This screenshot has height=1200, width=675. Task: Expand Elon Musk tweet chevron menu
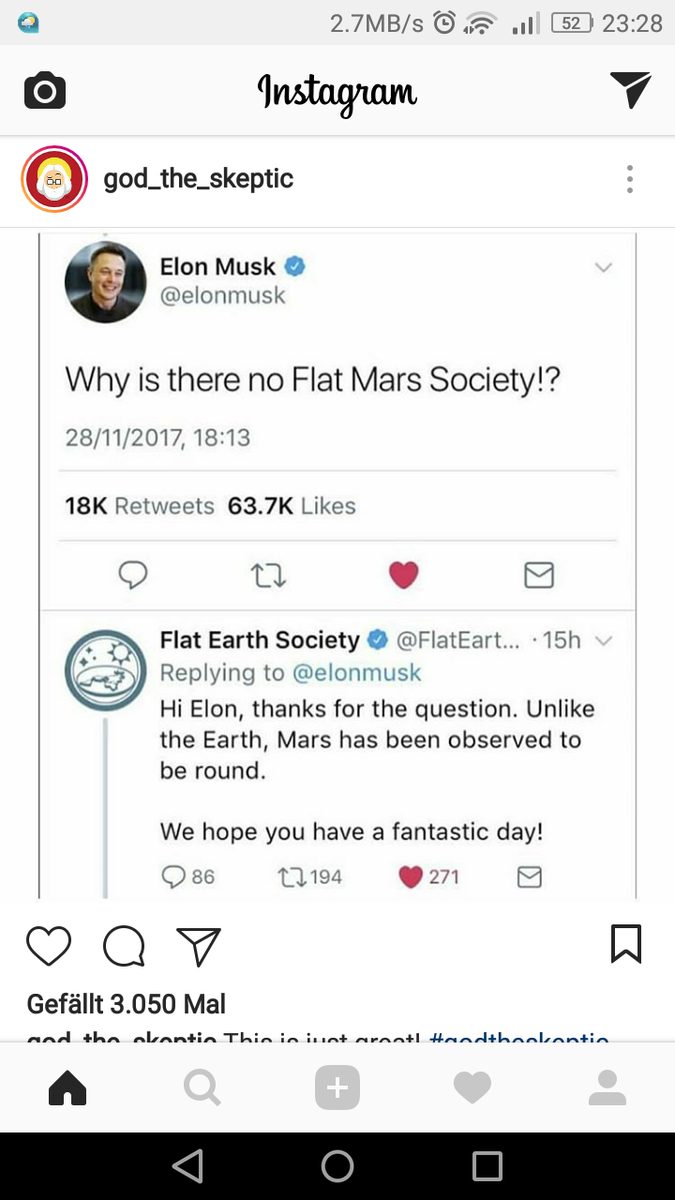(x=602, y=268)
